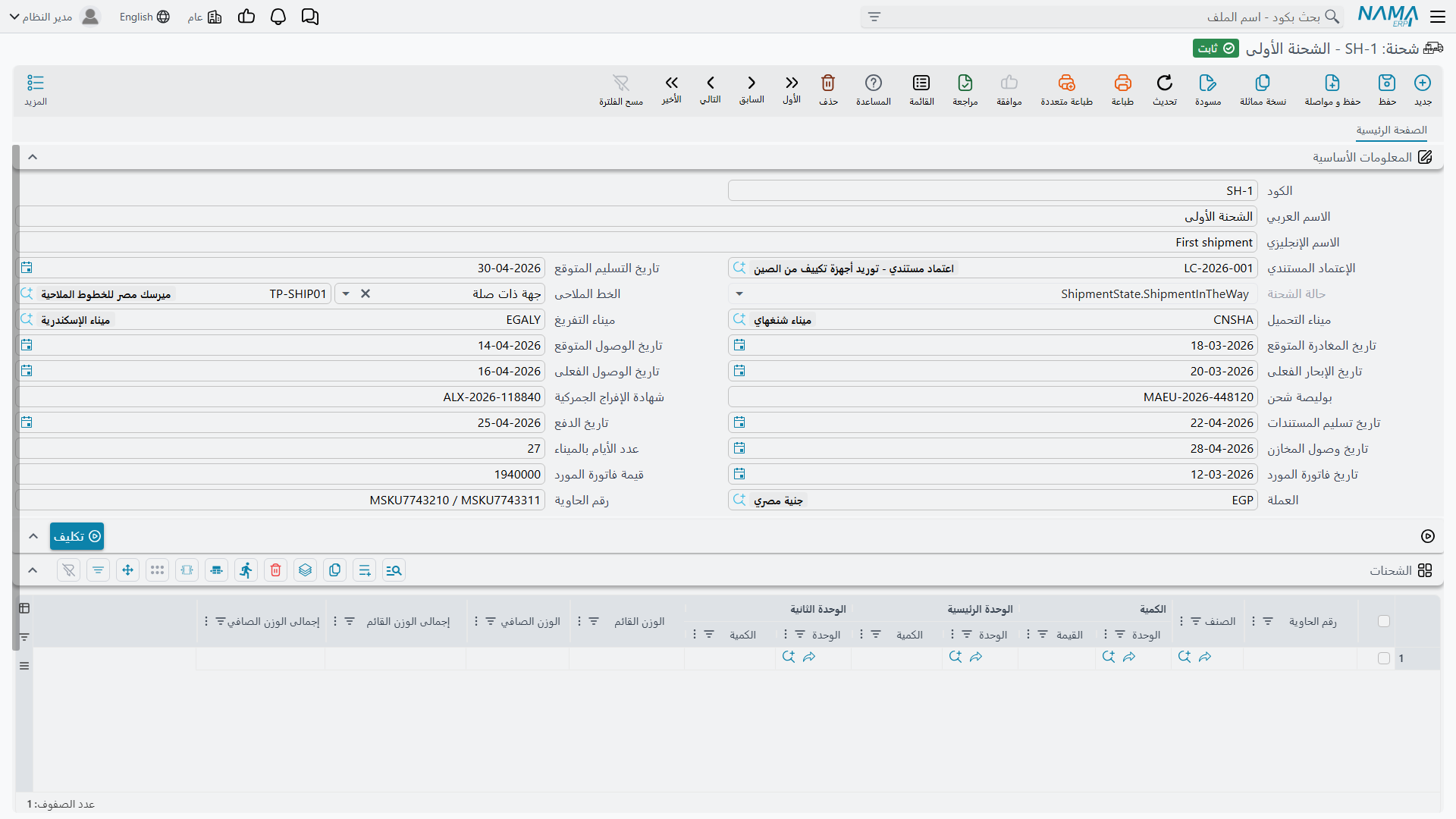Search the currency EGP lookup icon
Viewport: 1456px width, 819px height.
[739, 500]
